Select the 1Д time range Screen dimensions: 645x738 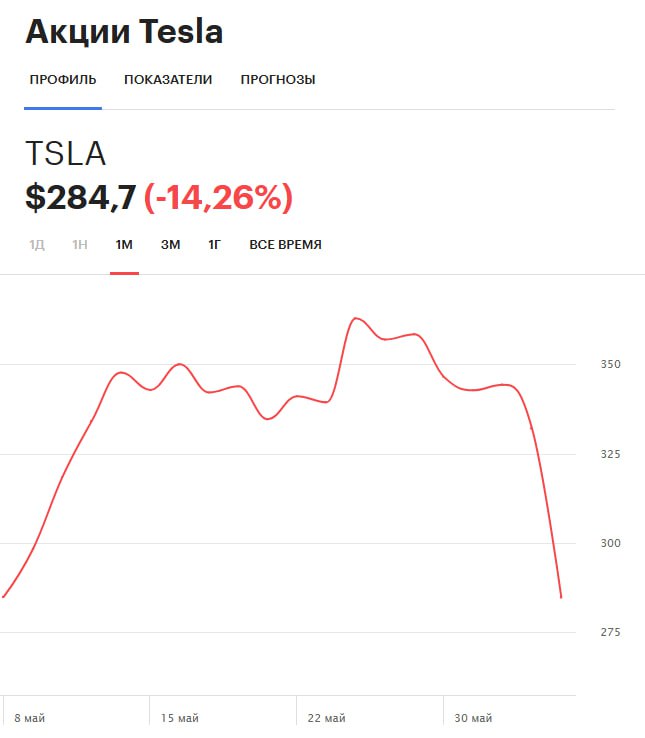(37, 245)
